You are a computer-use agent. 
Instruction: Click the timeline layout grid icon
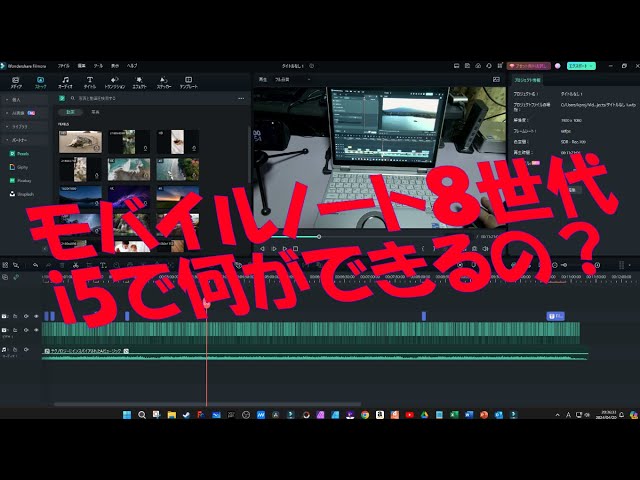[5, 265]
